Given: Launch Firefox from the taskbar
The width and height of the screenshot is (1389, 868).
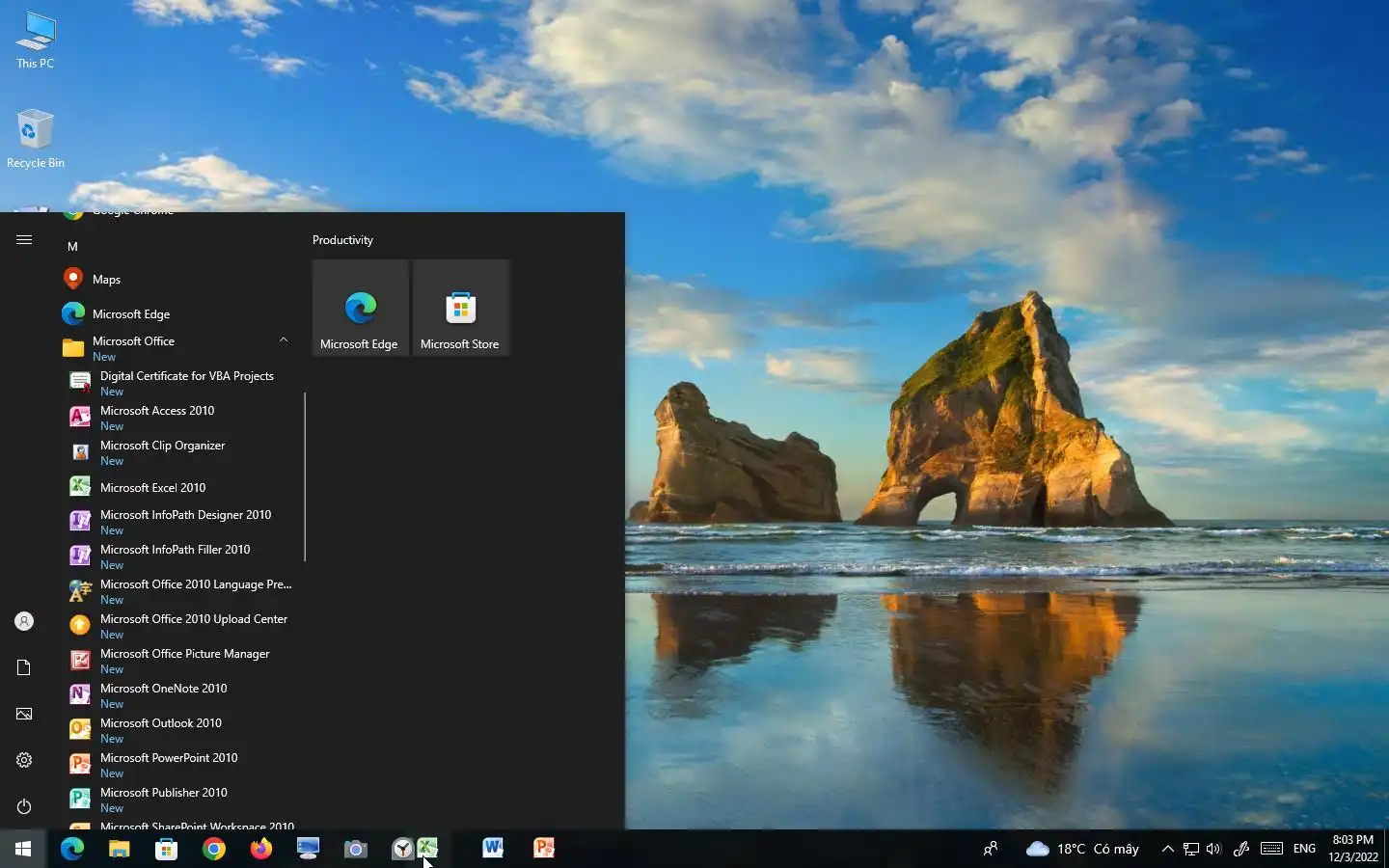Looking at the screenshot, I should point(261,849).
